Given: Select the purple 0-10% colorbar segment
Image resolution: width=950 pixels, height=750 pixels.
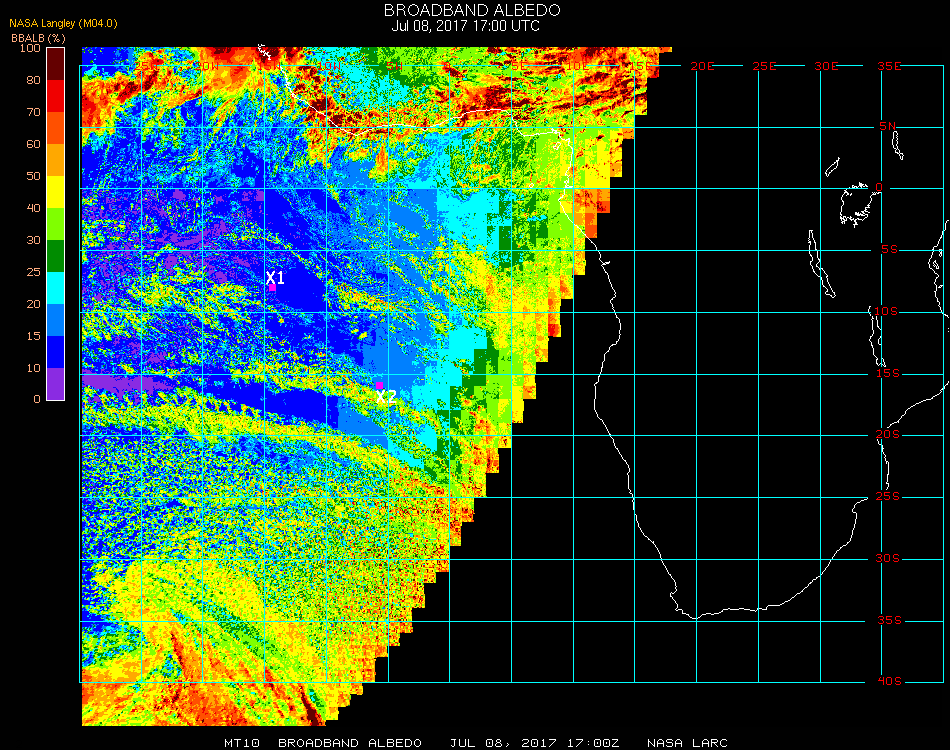Looking at the screenshot, I should pyautogui.click(x=56, y=383).
